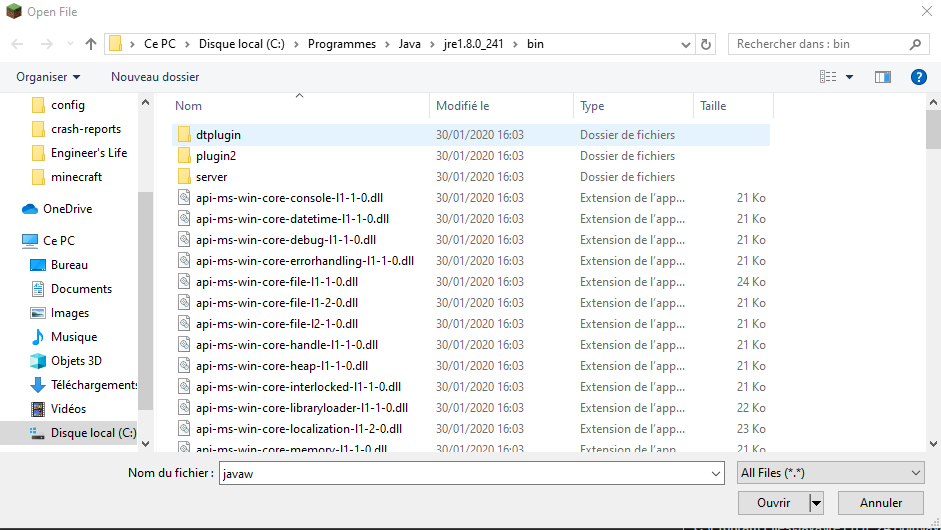The height and width of the screenshot is (530, 941).
Task: Cancel with the Annuler button
Action: [880, 503]
